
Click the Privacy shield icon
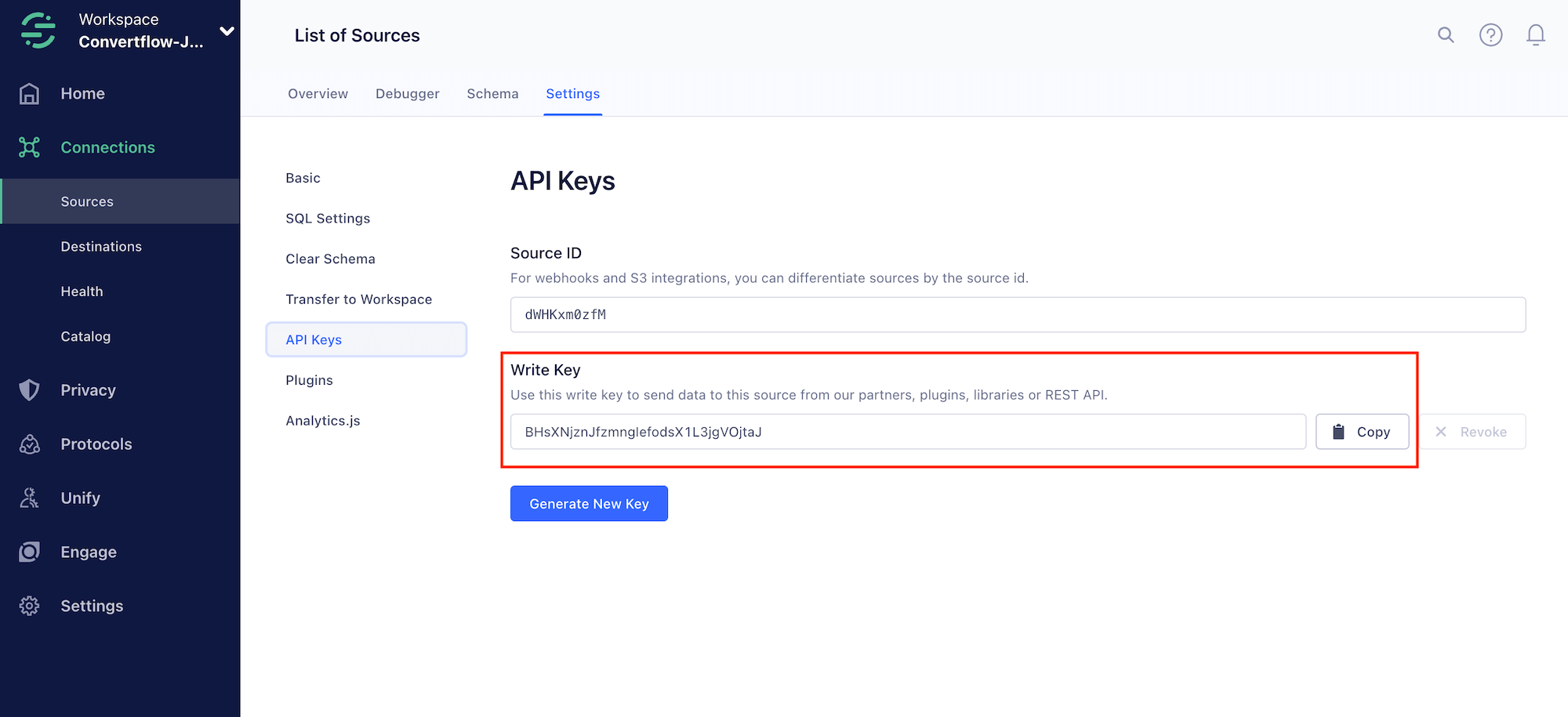pos(29,390)
